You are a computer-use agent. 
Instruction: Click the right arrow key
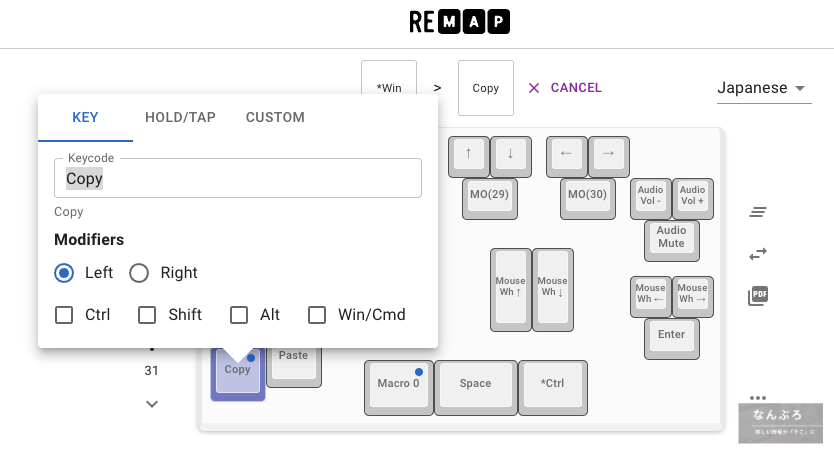pyautogui.click(x=608, y=154)
